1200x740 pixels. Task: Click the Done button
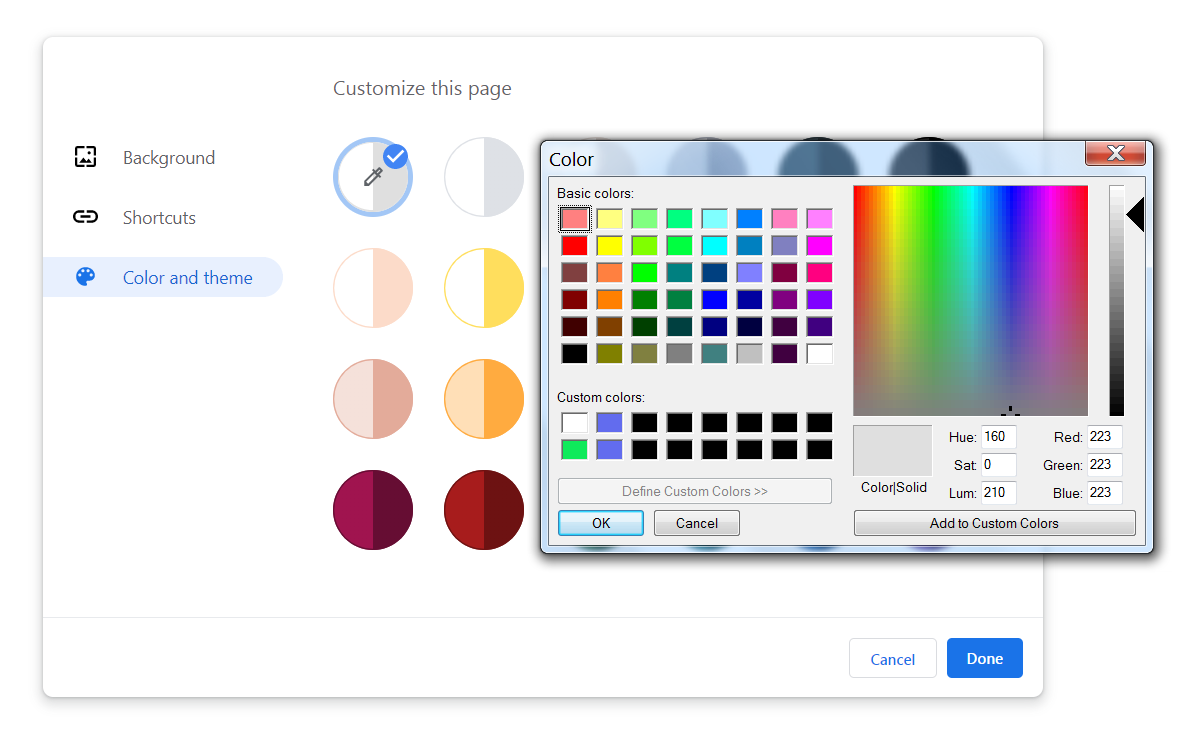point(984,658)
